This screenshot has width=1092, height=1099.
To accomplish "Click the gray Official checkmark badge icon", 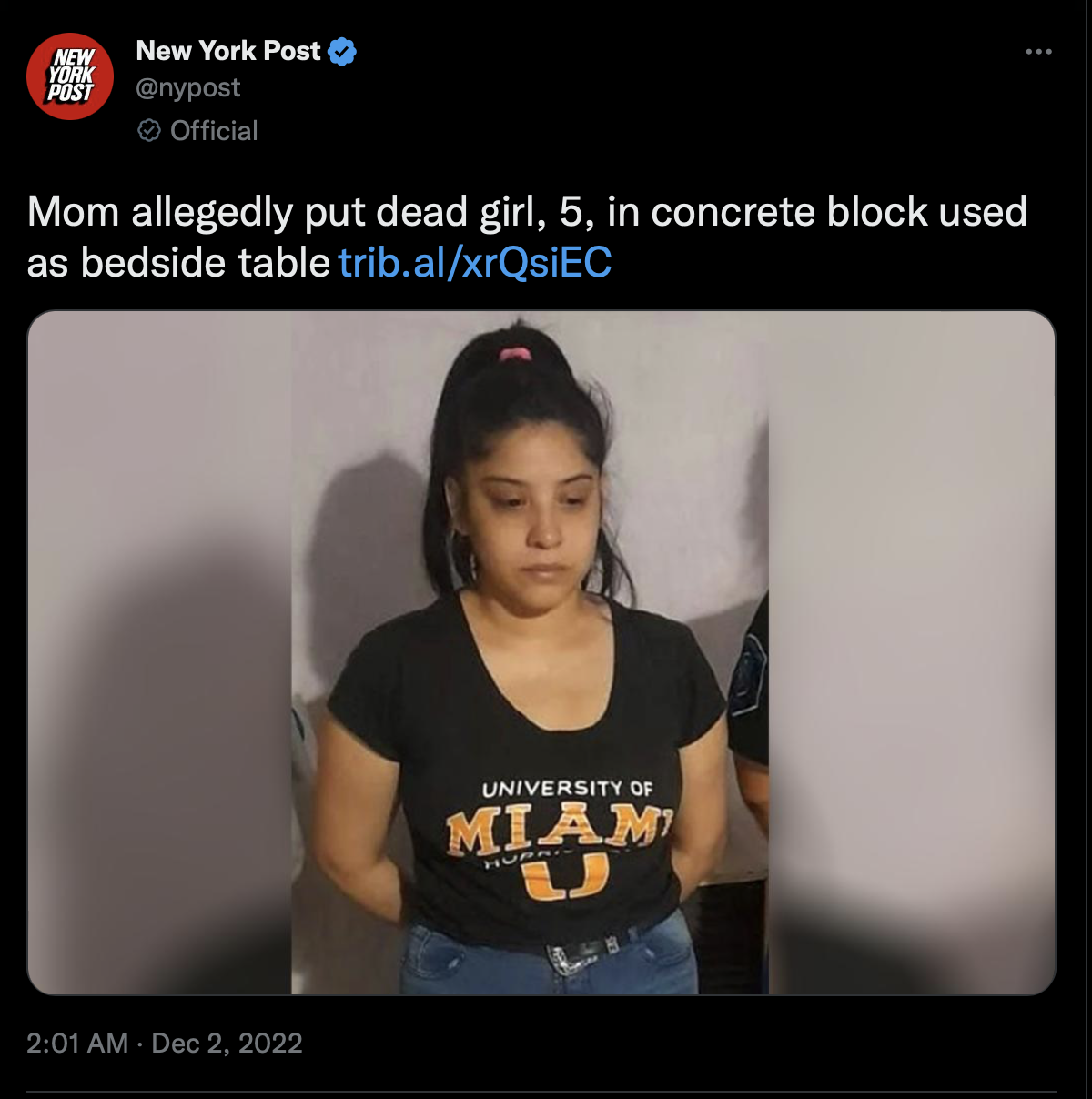I will click(149, 131).
